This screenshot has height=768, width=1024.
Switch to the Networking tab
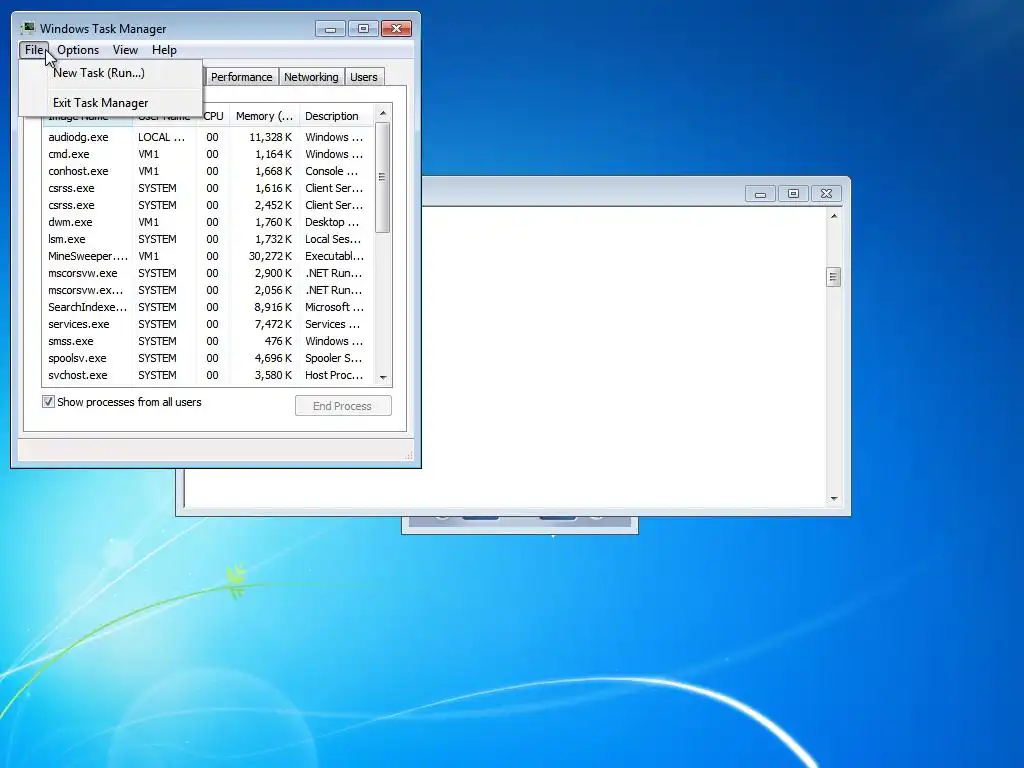pos(311,77)
